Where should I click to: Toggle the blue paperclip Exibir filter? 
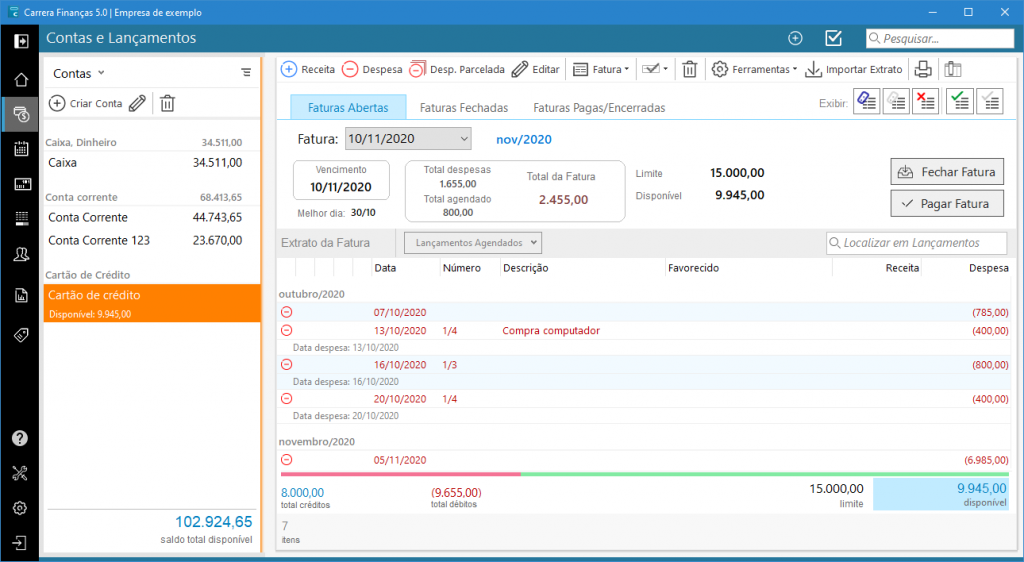pyautogui.click(x=866, y=101)
